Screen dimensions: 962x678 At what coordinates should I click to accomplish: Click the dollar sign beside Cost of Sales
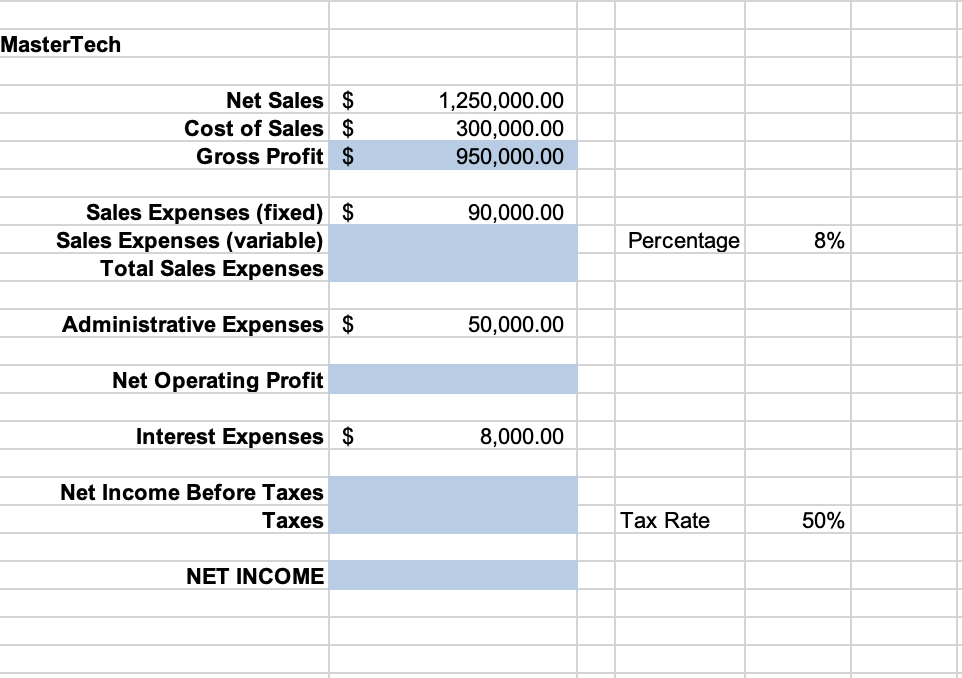[348, 128]
